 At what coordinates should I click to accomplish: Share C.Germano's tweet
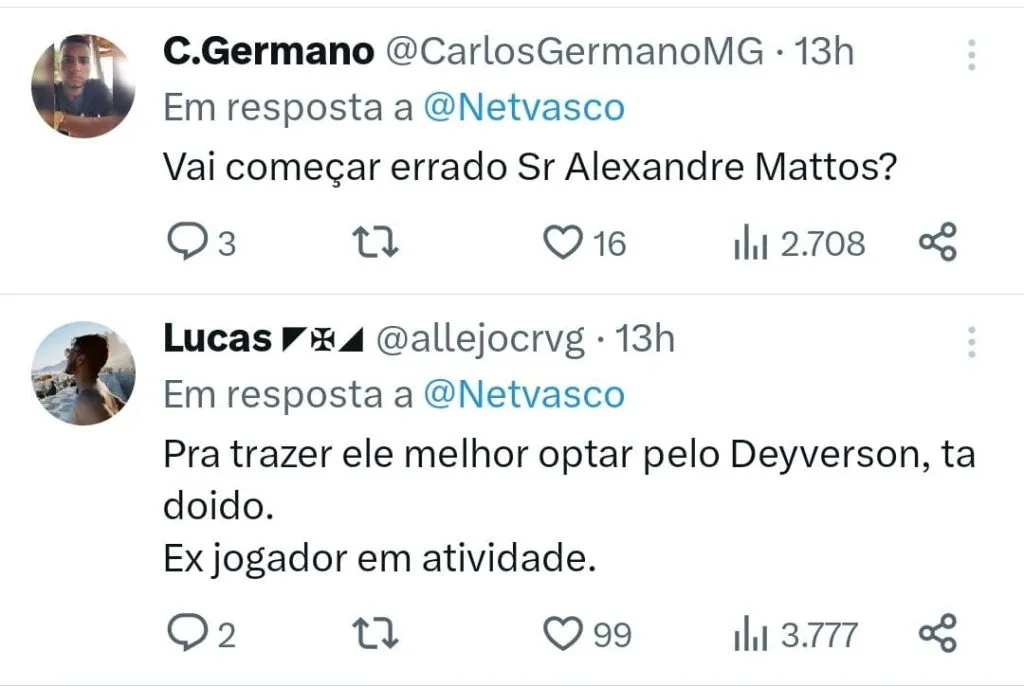click(937, 243)
